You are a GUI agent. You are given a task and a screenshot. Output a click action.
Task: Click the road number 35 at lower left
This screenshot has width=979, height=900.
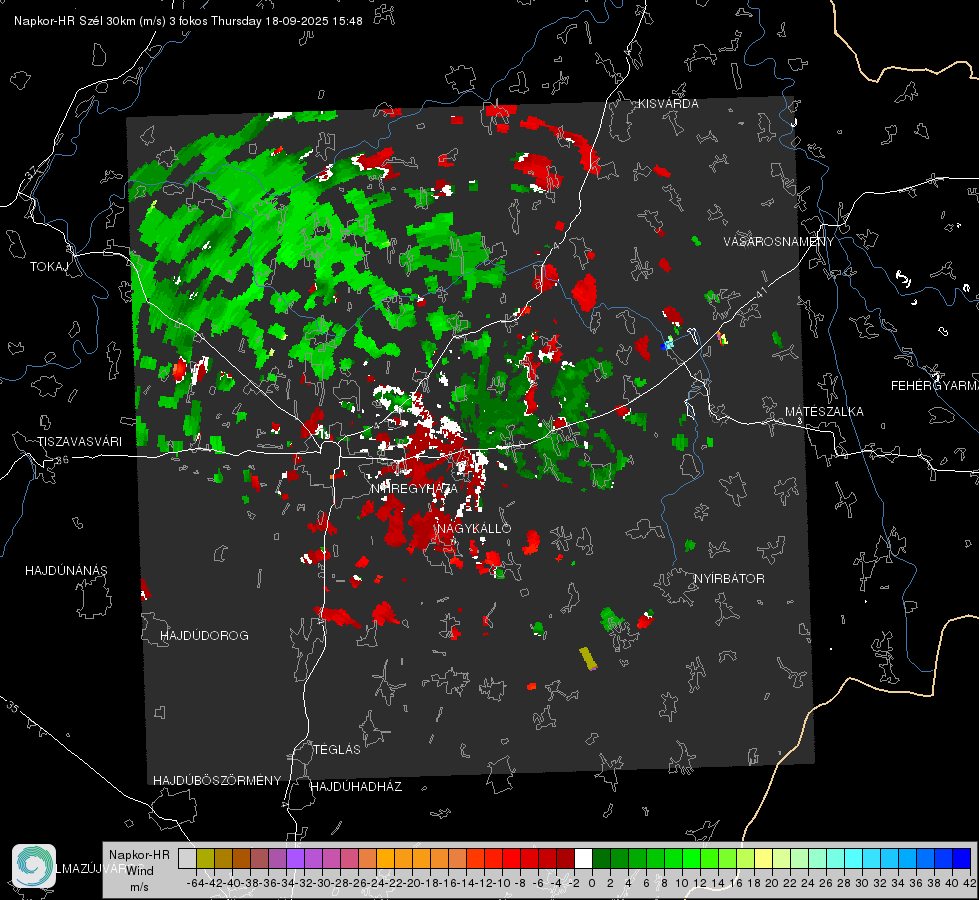[x=12, y=706]
